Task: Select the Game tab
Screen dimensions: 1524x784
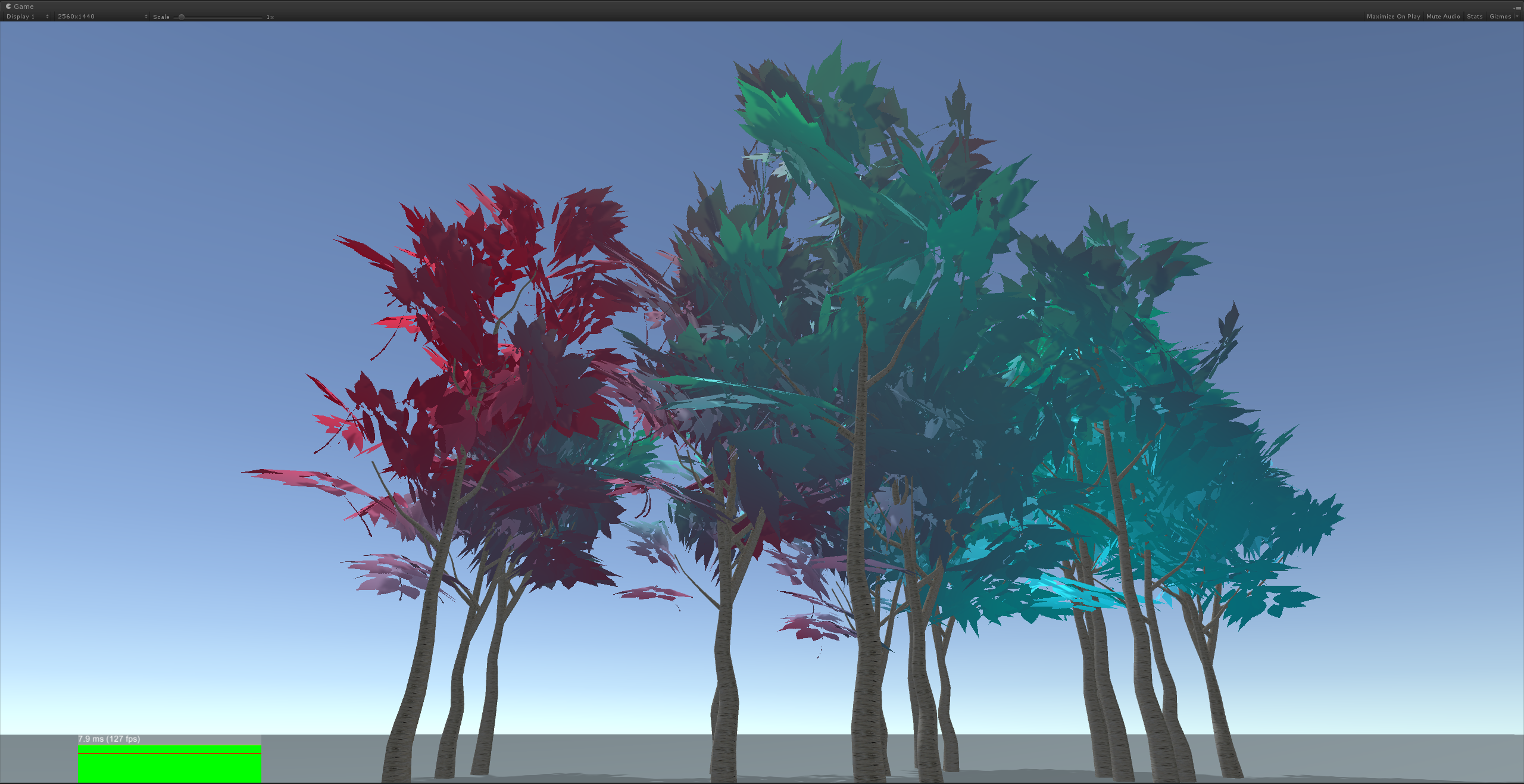Action: point(24,7)
